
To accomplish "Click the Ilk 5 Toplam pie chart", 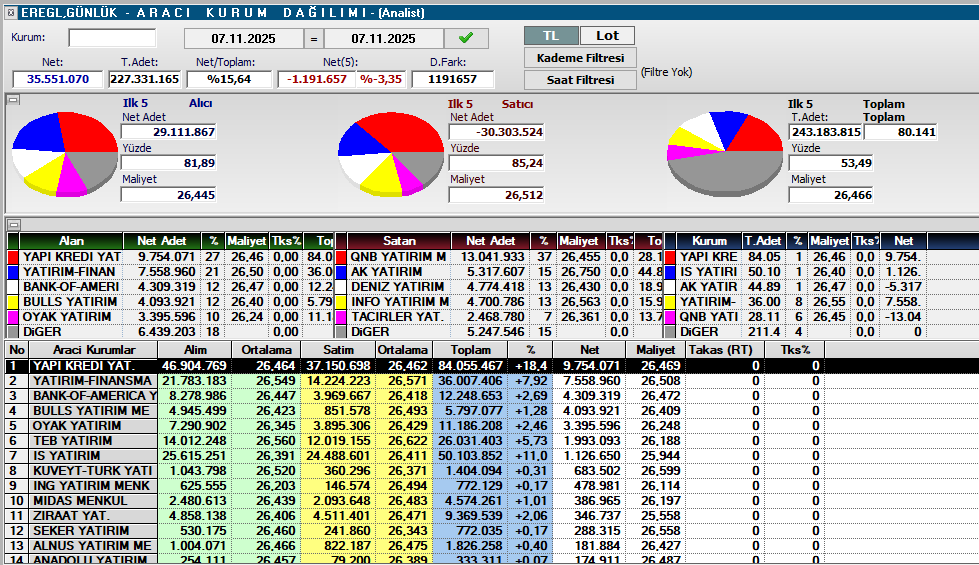I will pos(724,157).
